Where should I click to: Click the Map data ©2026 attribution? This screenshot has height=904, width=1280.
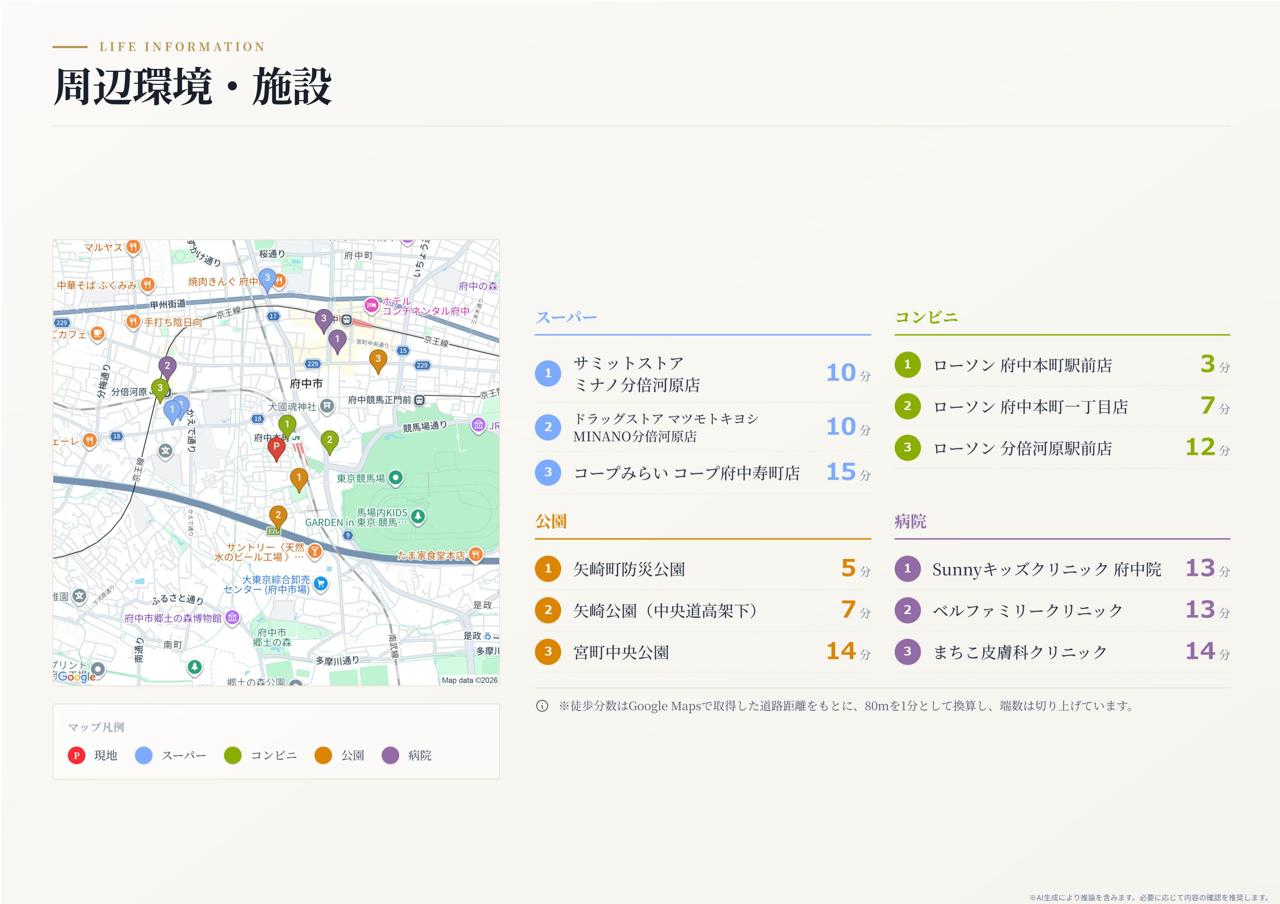tap(469, 680)
